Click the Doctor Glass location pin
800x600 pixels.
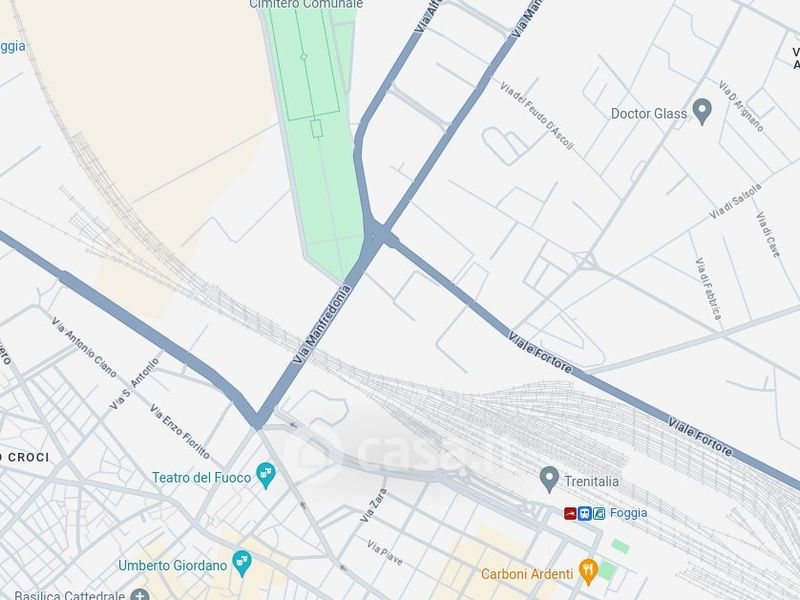702,111
